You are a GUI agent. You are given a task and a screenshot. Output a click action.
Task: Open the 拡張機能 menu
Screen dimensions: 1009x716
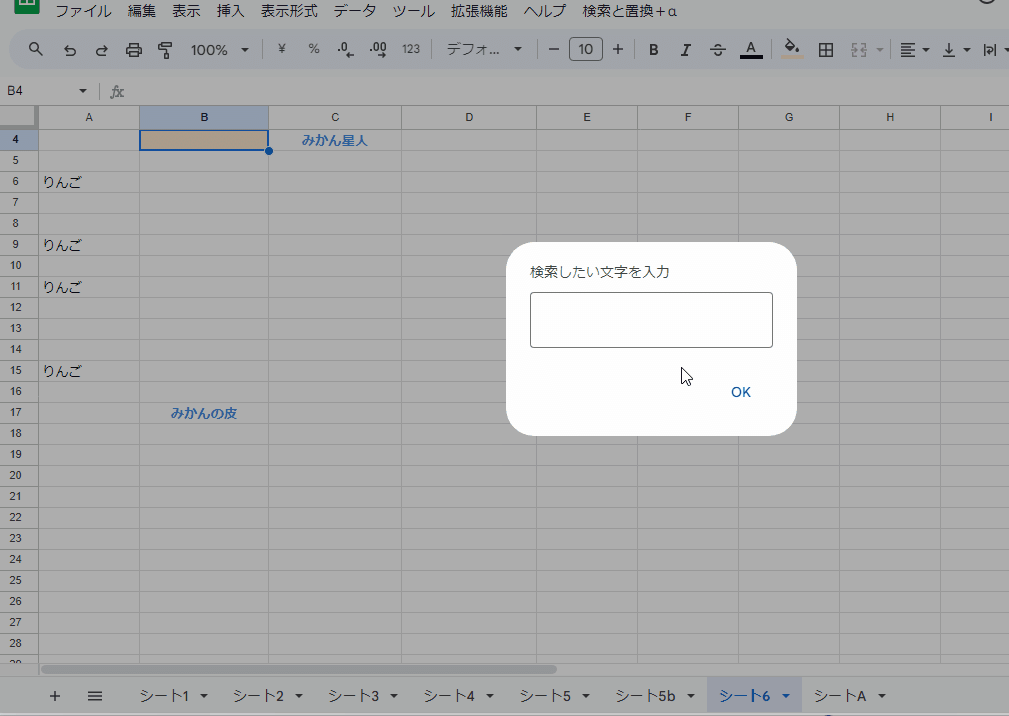point(479,11)
